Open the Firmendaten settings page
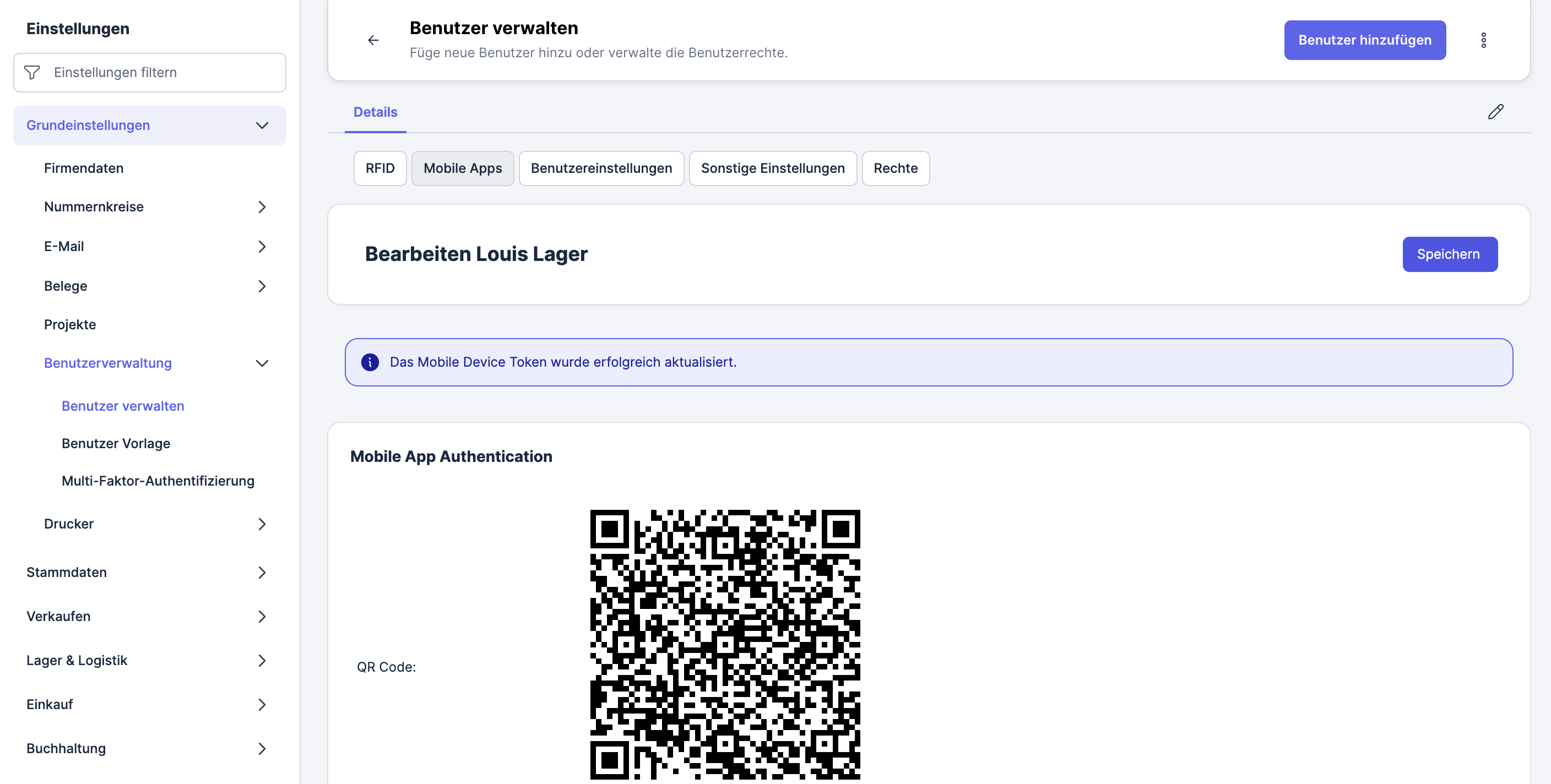The image size is (1551, 784). pos(84,168)
